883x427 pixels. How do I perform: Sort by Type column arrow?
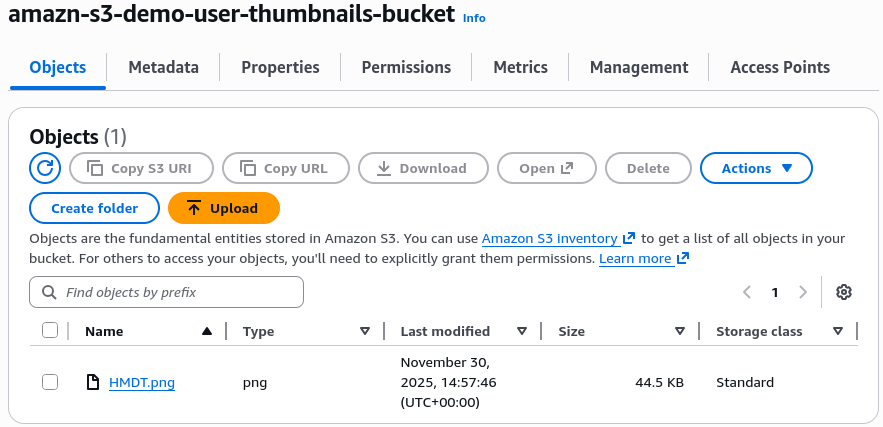[365, 331]
